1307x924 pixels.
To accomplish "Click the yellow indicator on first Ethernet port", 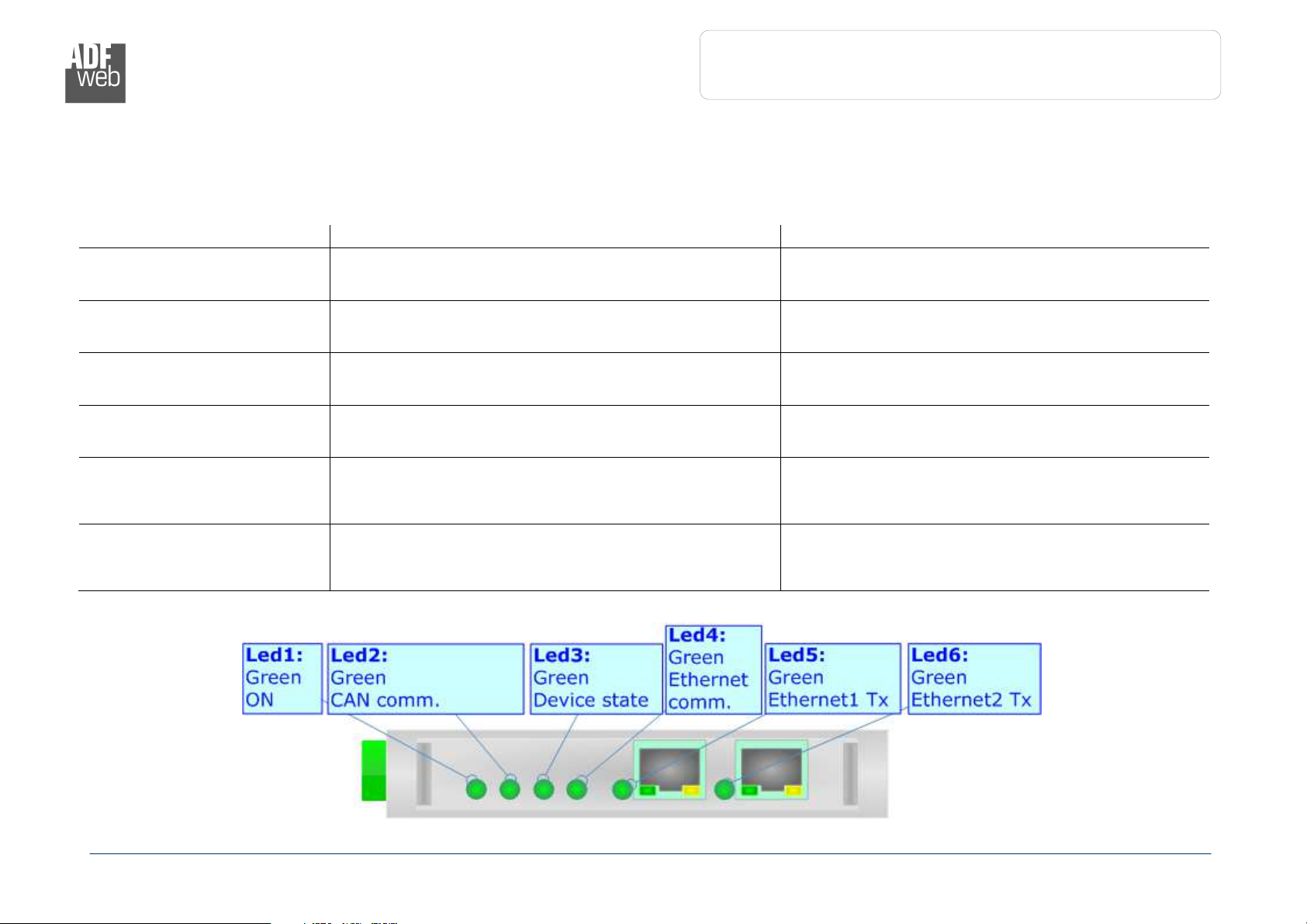I will coord(690,791).
